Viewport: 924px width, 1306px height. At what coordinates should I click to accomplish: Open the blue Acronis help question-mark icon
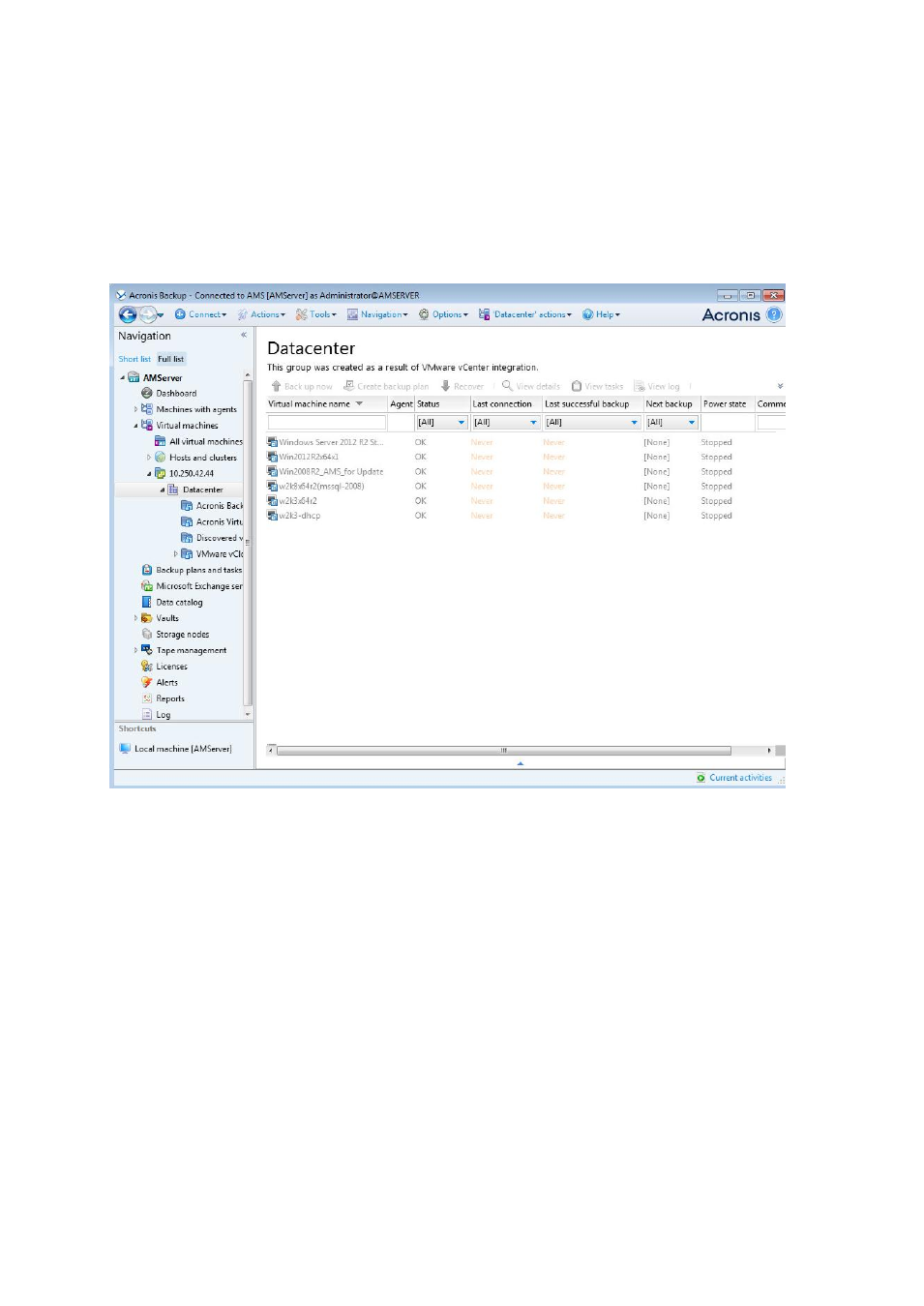pyautogui.click(x=774, y=314)
